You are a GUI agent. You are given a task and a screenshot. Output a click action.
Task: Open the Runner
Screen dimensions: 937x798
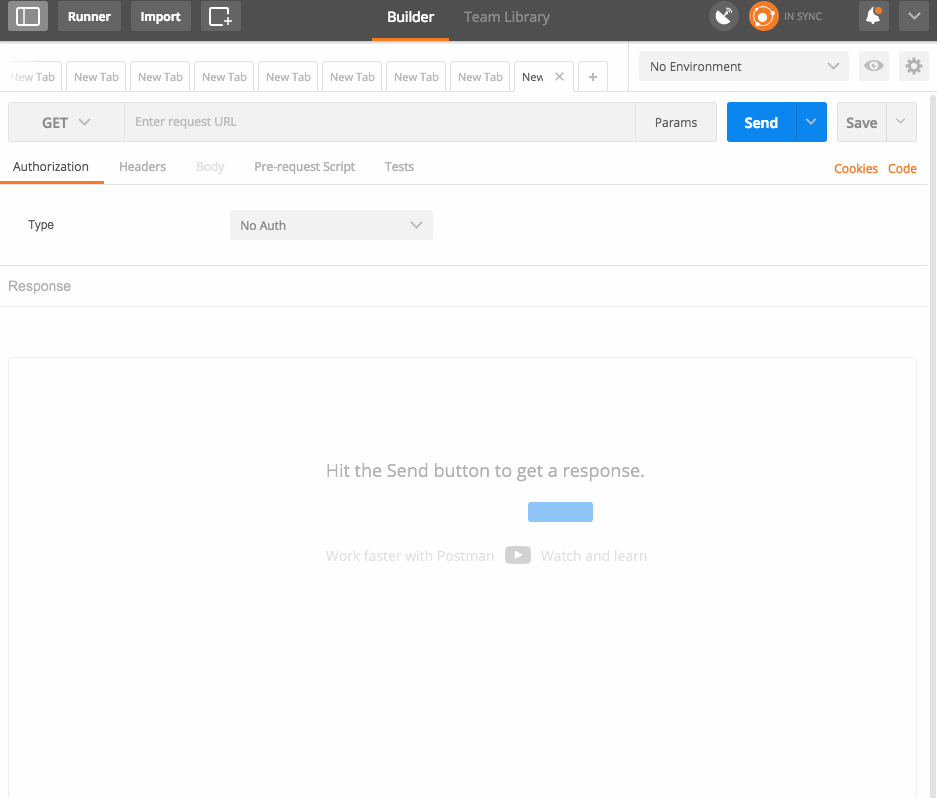89,16
